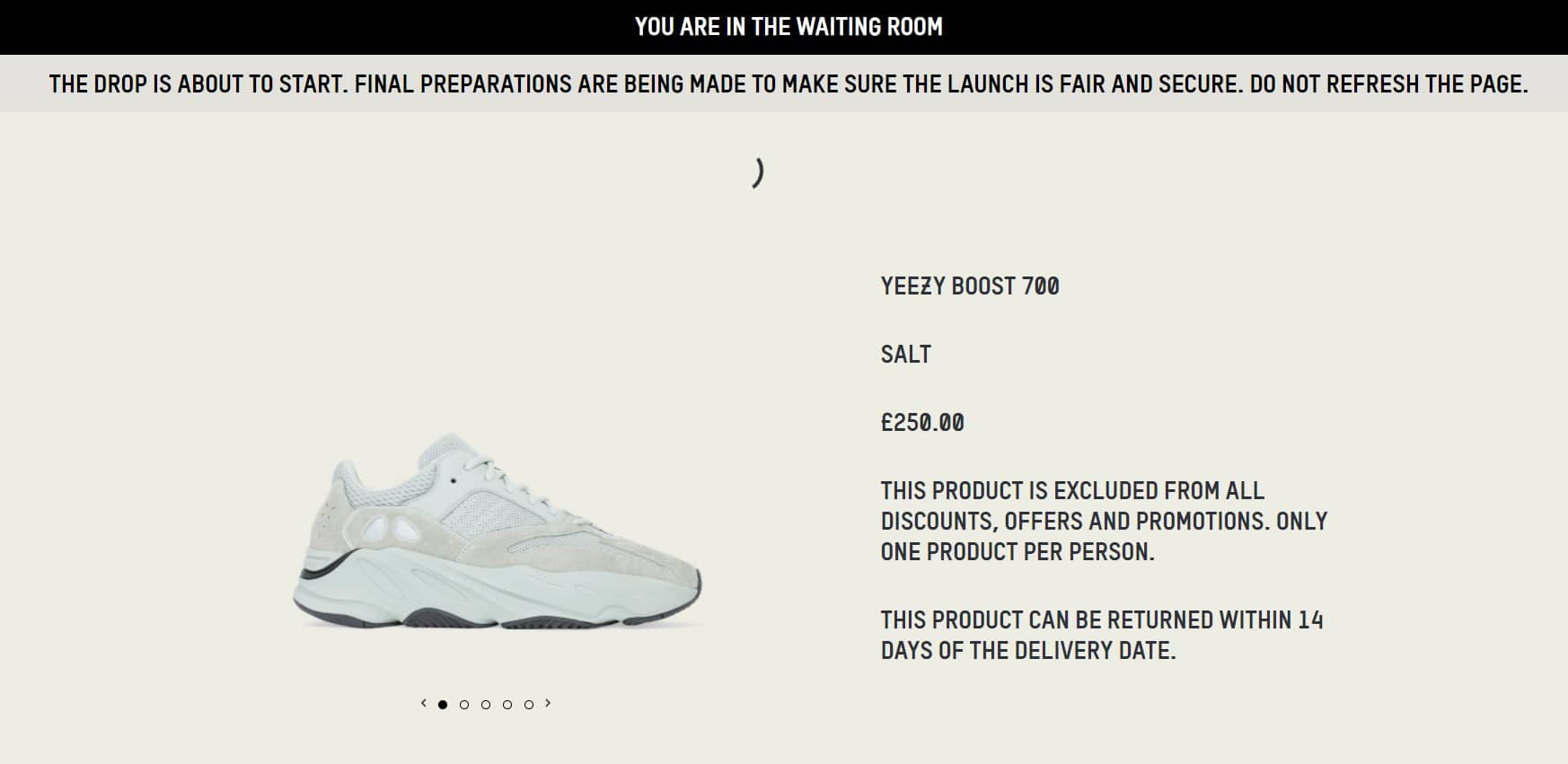Go to the previous product image arrow
The height and width of the screenshot is (764, 1568).
tap(424, 704)
